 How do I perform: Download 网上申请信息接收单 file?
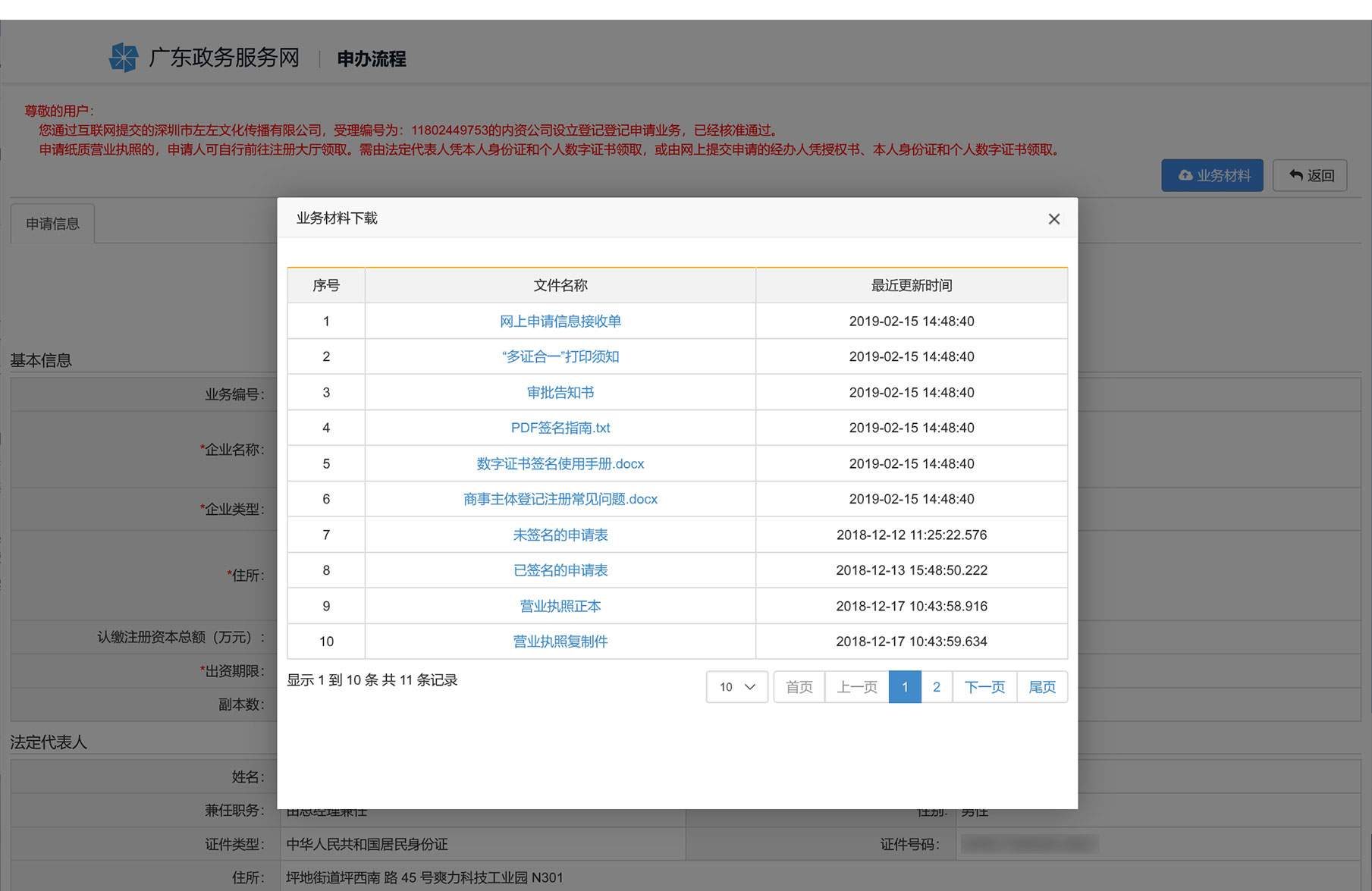[x=560, y=322]
